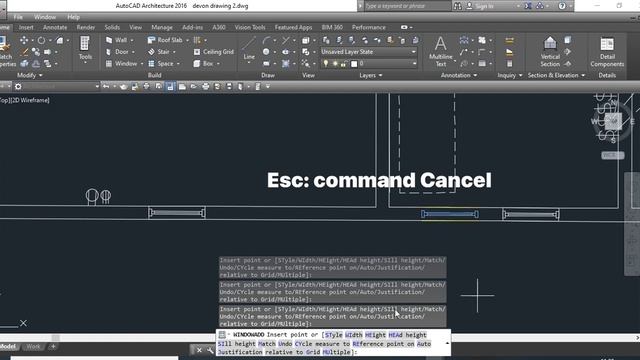Select the Circle draw tool

pos(266,52)
